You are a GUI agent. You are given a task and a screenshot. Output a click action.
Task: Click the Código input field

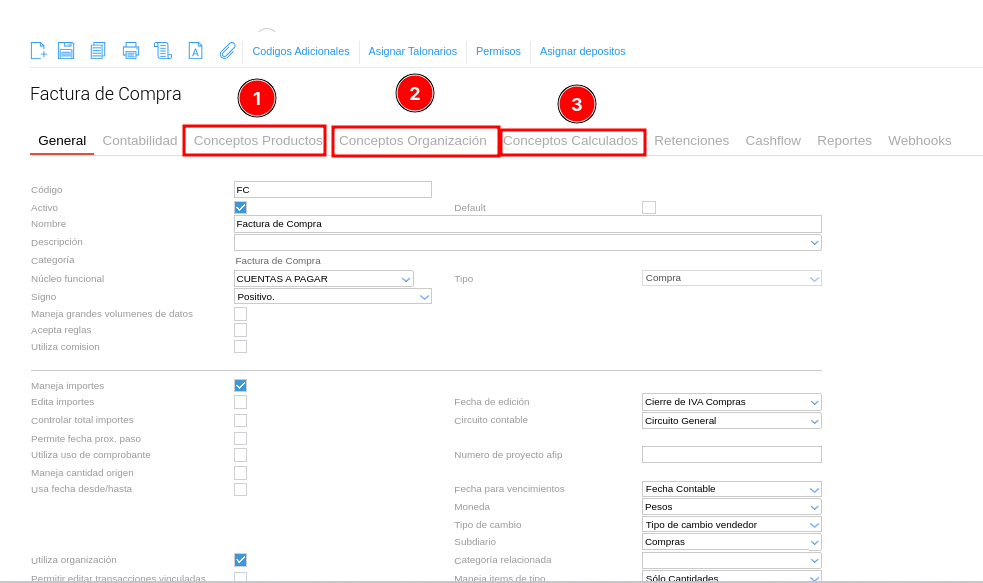[x=332, y=190]
